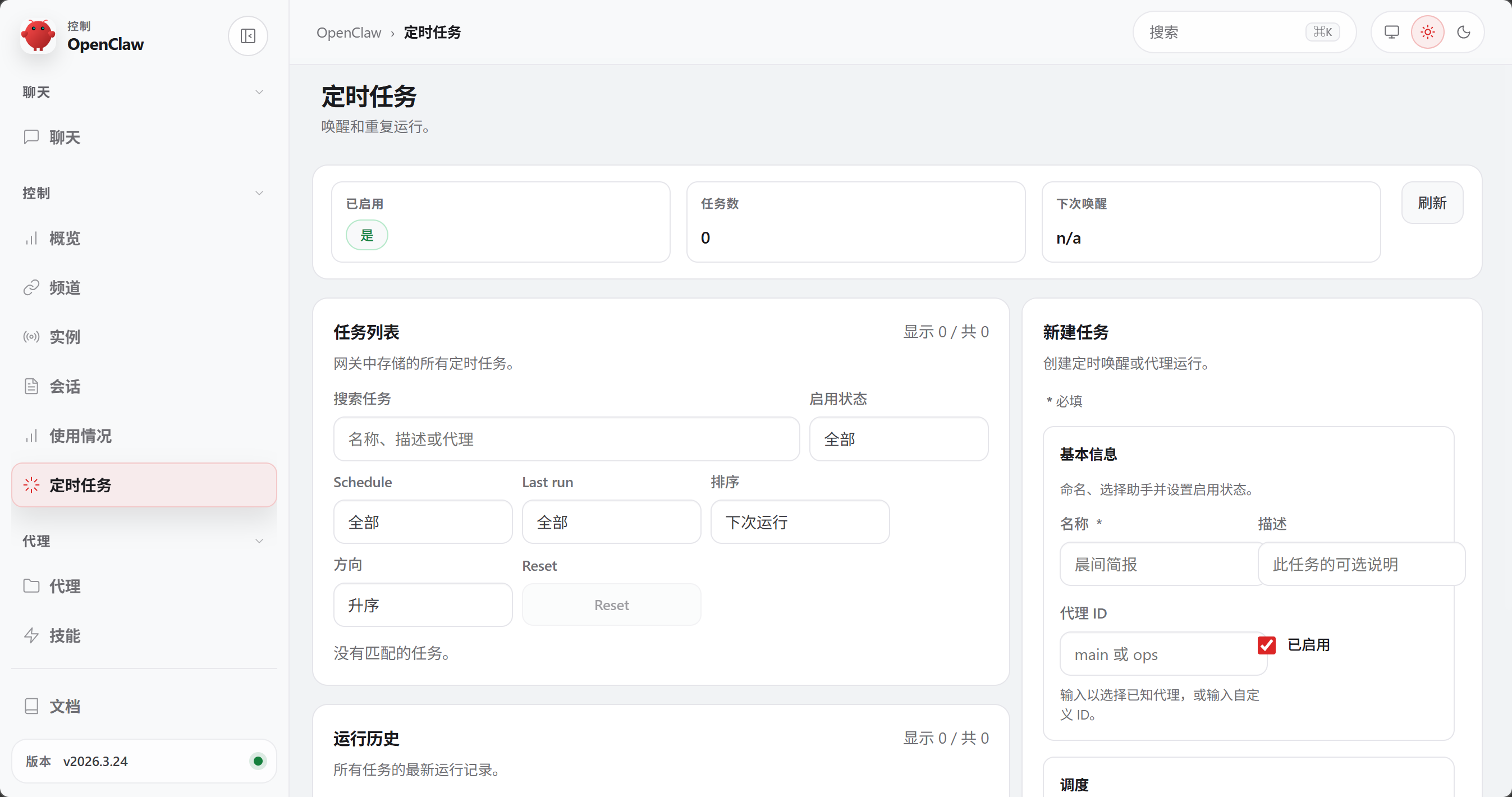Go to 概览 in the sidebar
This screenshot has width=1512, height=797.
click(65, 239)
